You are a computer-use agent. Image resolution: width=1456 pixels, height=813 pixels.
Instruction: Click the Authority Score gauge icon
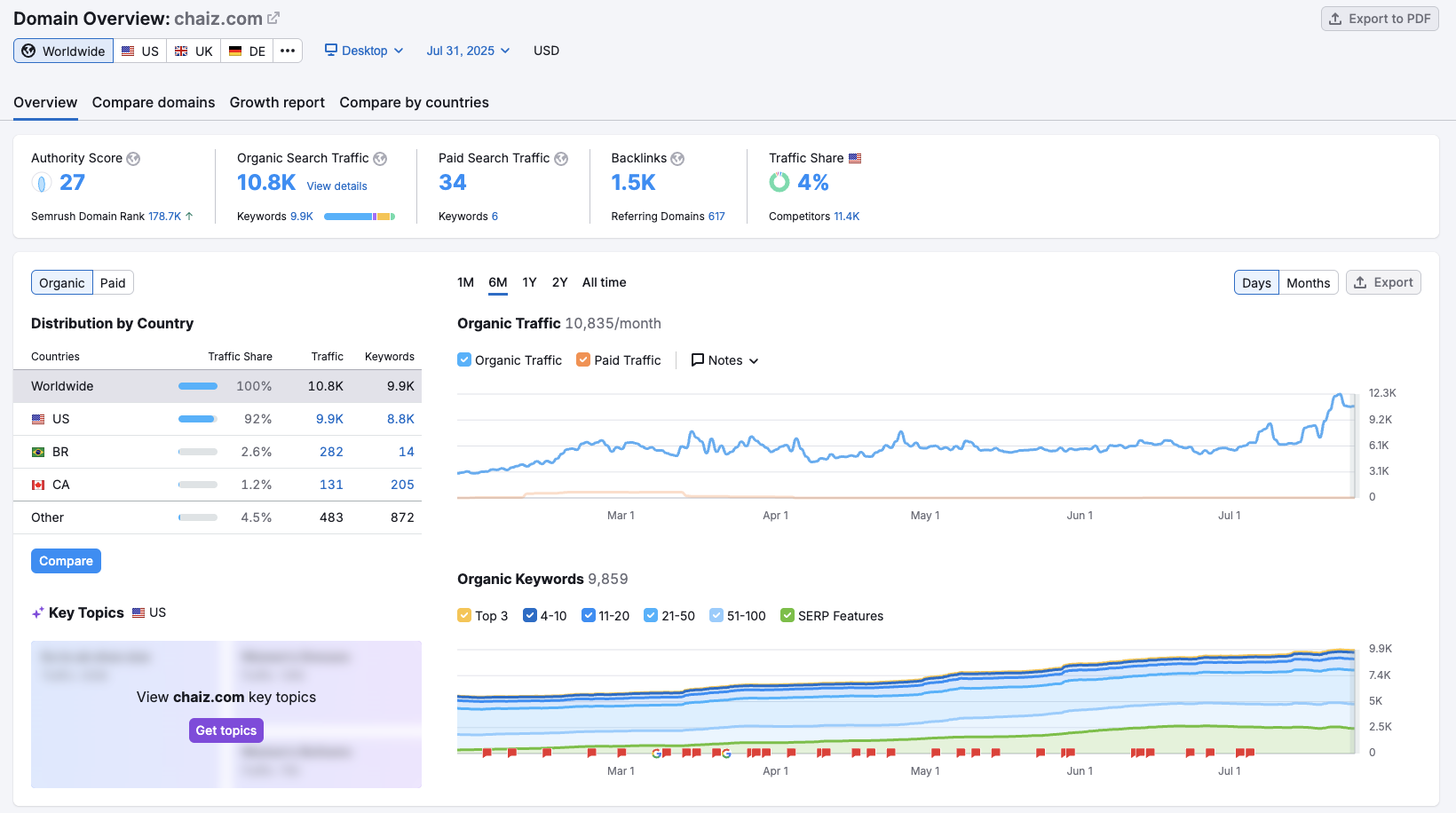(42, 183)
